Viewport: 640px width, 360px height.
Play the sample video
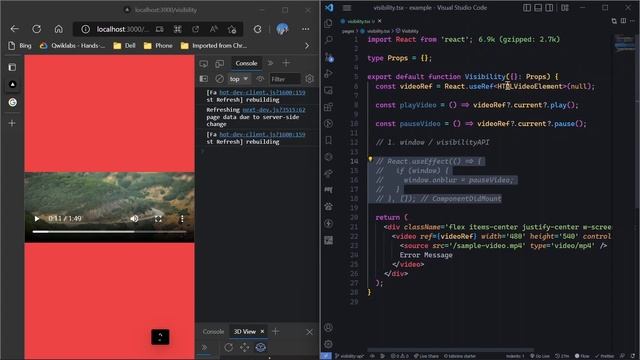[37, 219]
